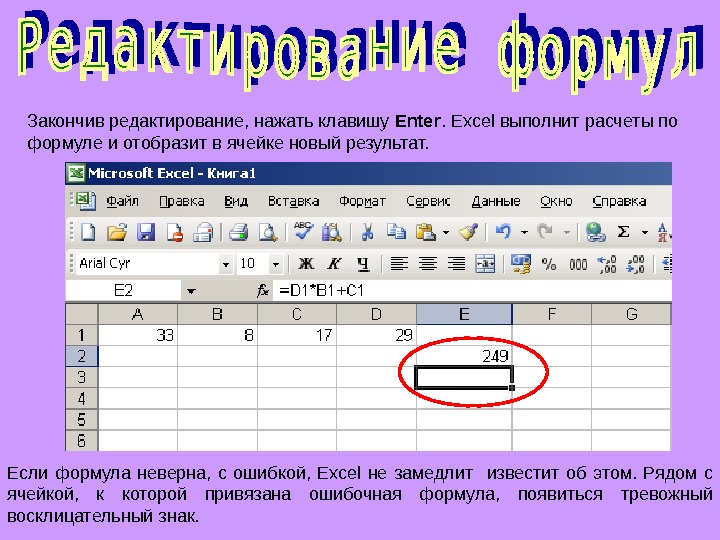720x540 pixels.
Task: Click the Select All corner button
Action: 82,314
